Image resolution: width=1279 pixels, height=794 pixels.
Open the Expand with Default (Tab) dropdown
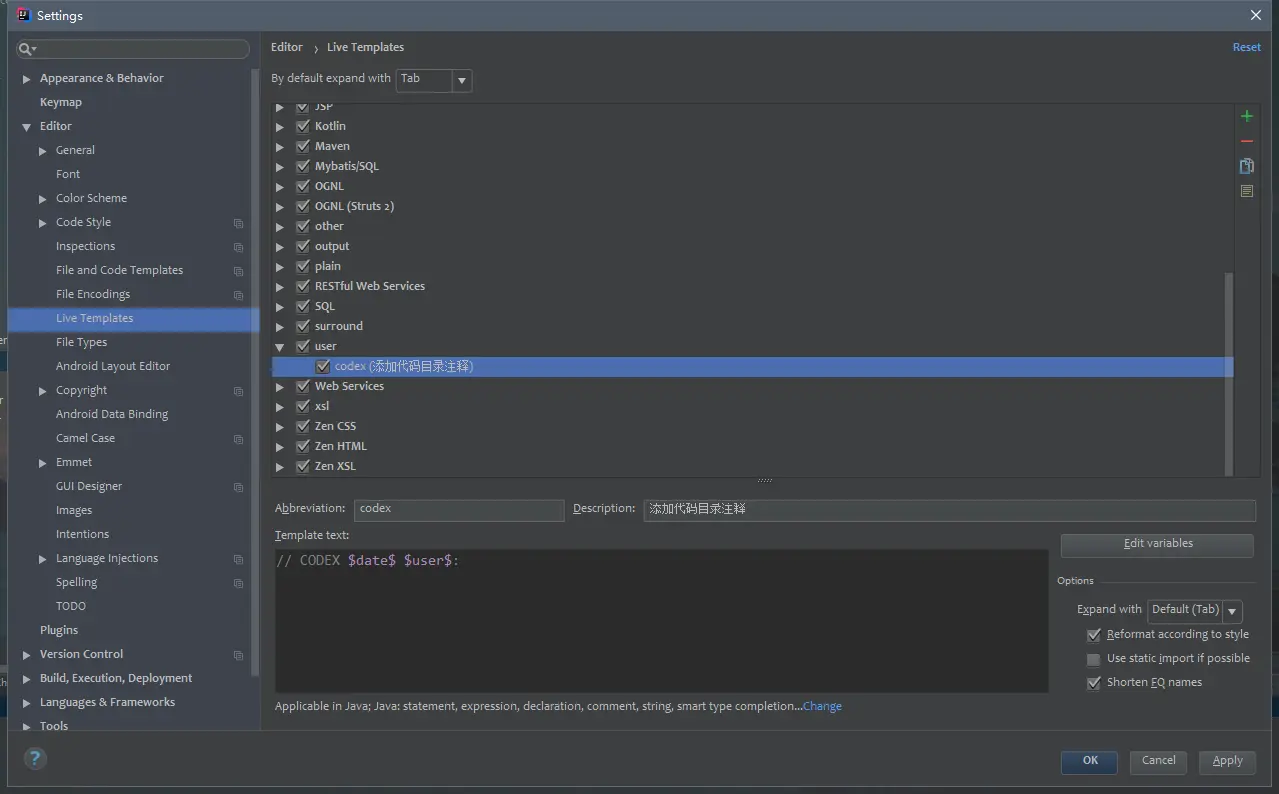click(x=1232, y=610)
